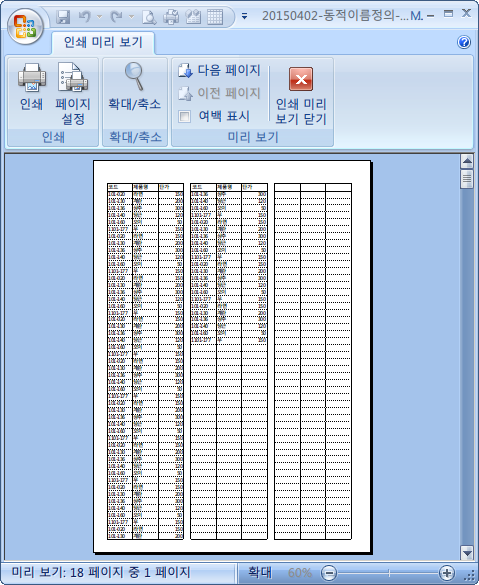The height and width of the screenshot is (585, 479).
Task: Open Customize Quick Access Toolbar dropdown
Action: click(244, 16)
